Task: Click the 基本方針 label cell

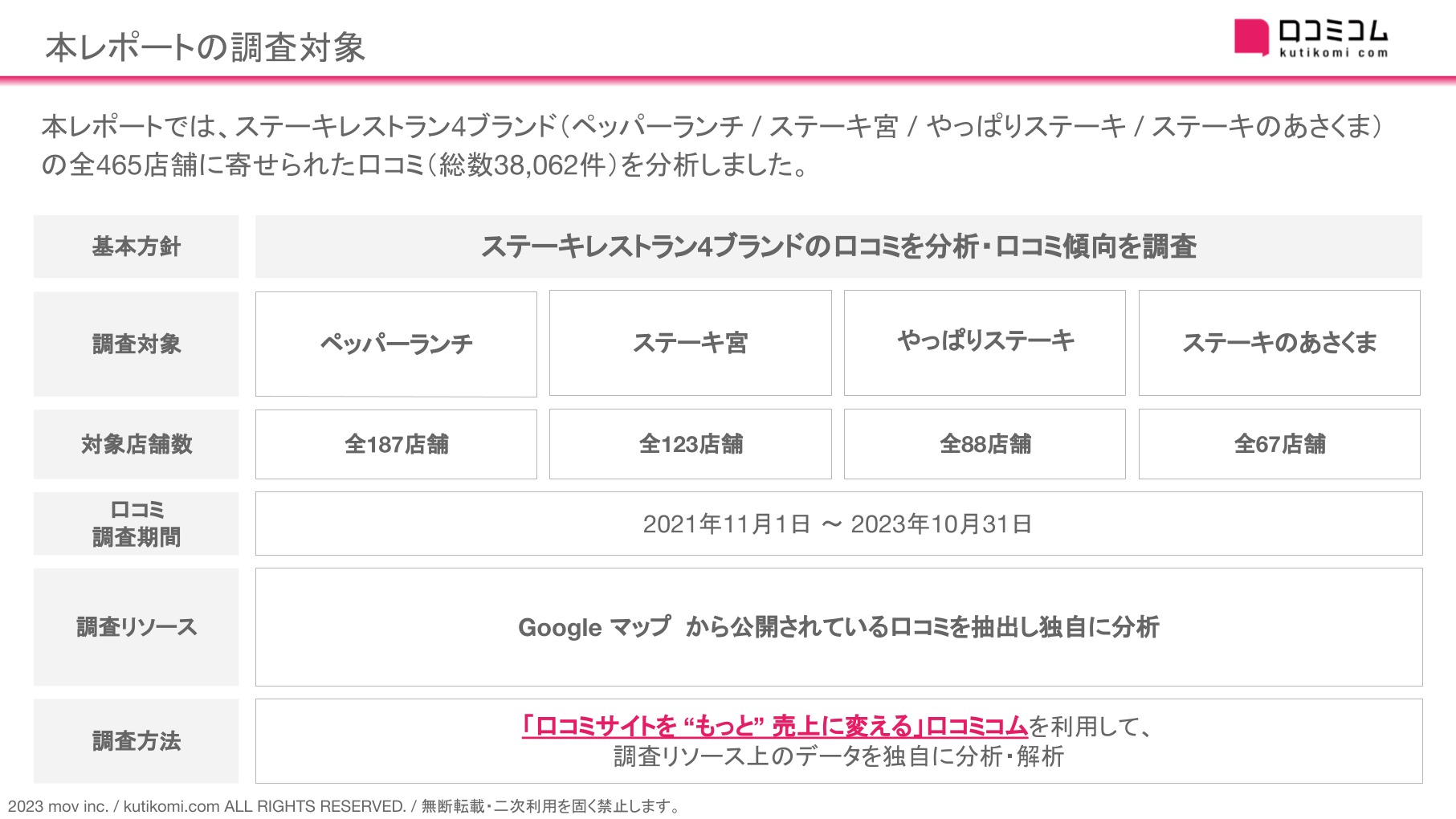Action: 137,247
